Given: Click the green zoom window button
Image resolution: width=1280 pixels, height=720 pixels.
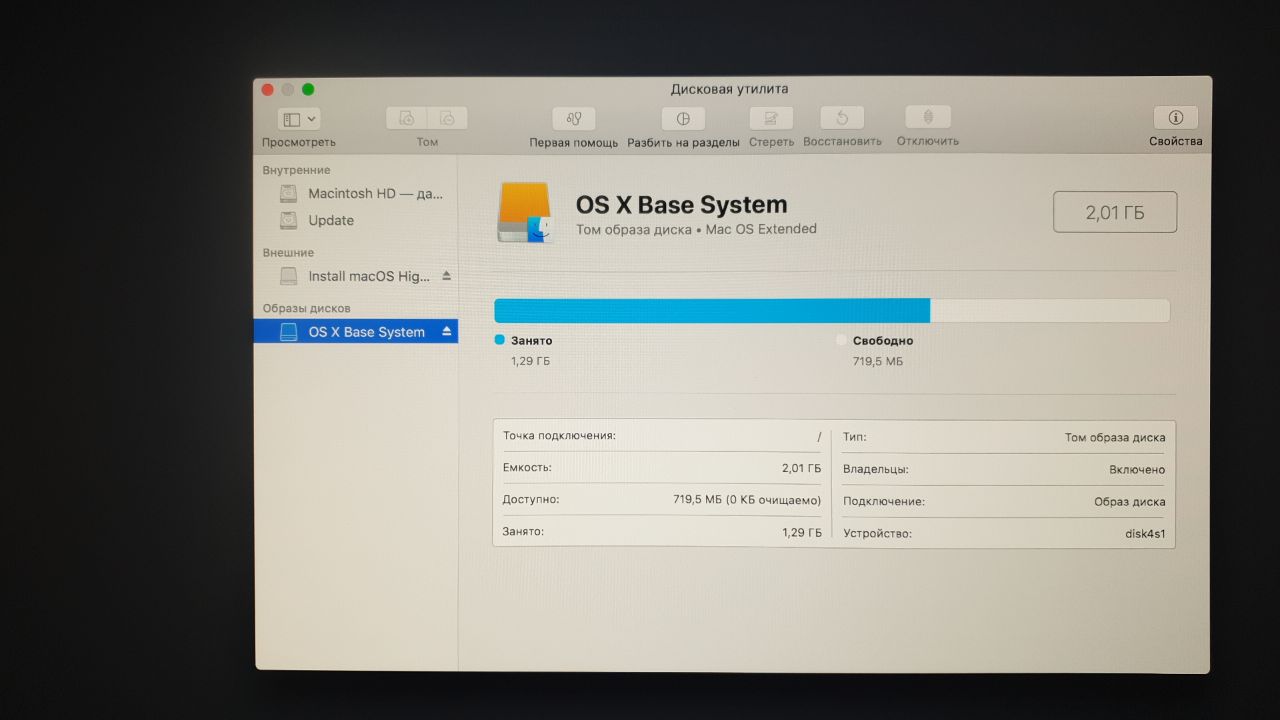Looking at the screenshot, I should click(x=308, y=89).
